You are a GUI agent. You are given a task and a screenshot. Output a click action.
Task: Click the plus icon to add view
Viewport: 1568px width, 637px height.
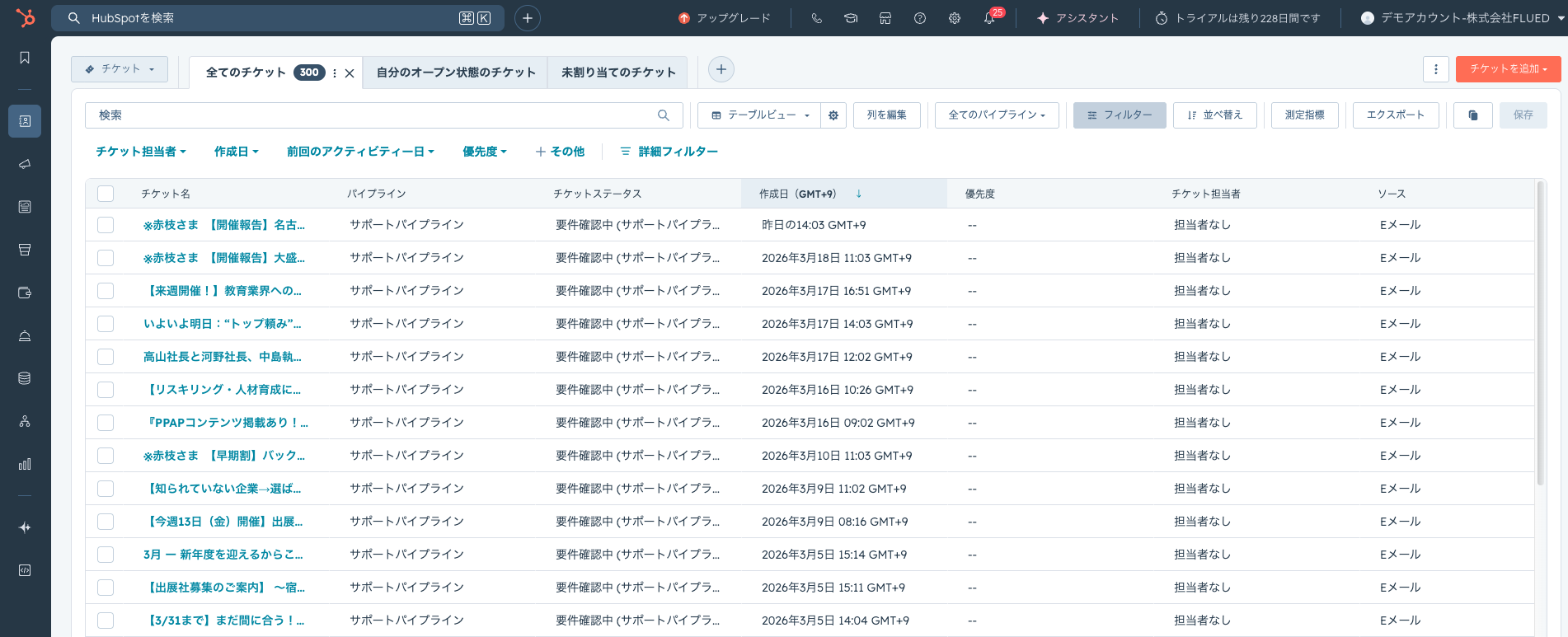(721, 70)
